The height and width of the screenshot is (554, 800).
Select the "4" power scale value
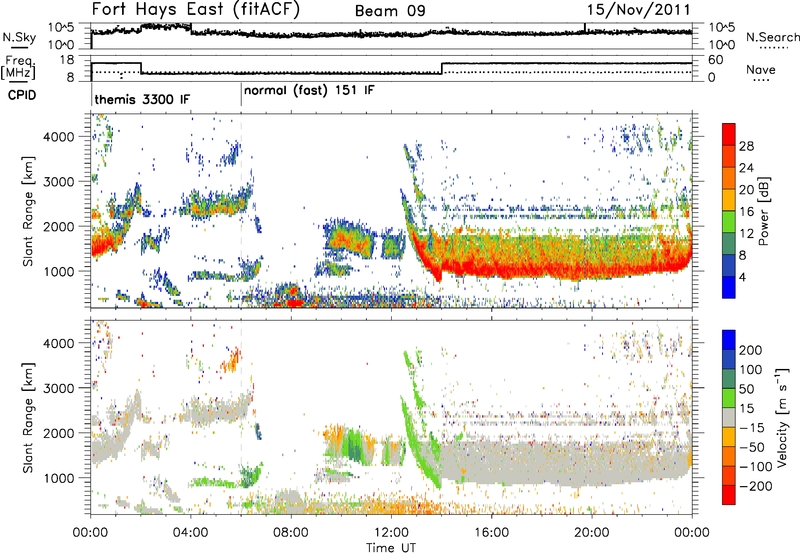(x=742, y=277)
